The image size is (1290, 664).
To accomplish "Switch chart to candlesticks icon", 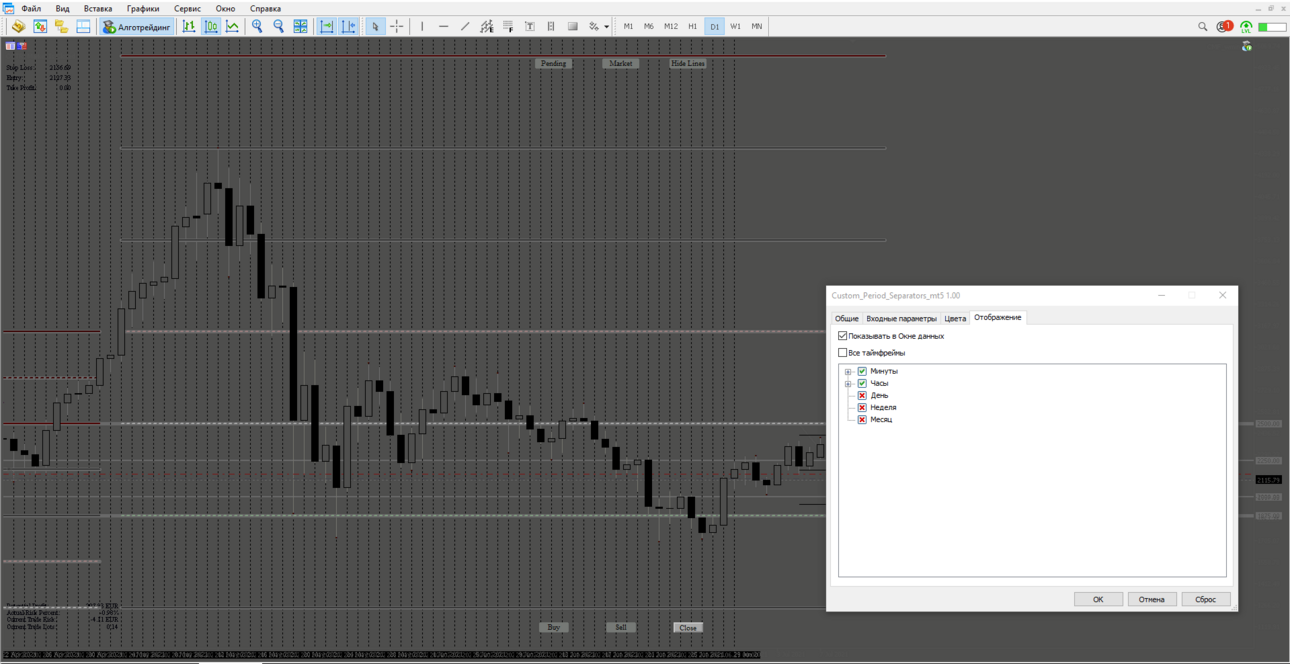I will pyautogui.click(x=211, y=27).
